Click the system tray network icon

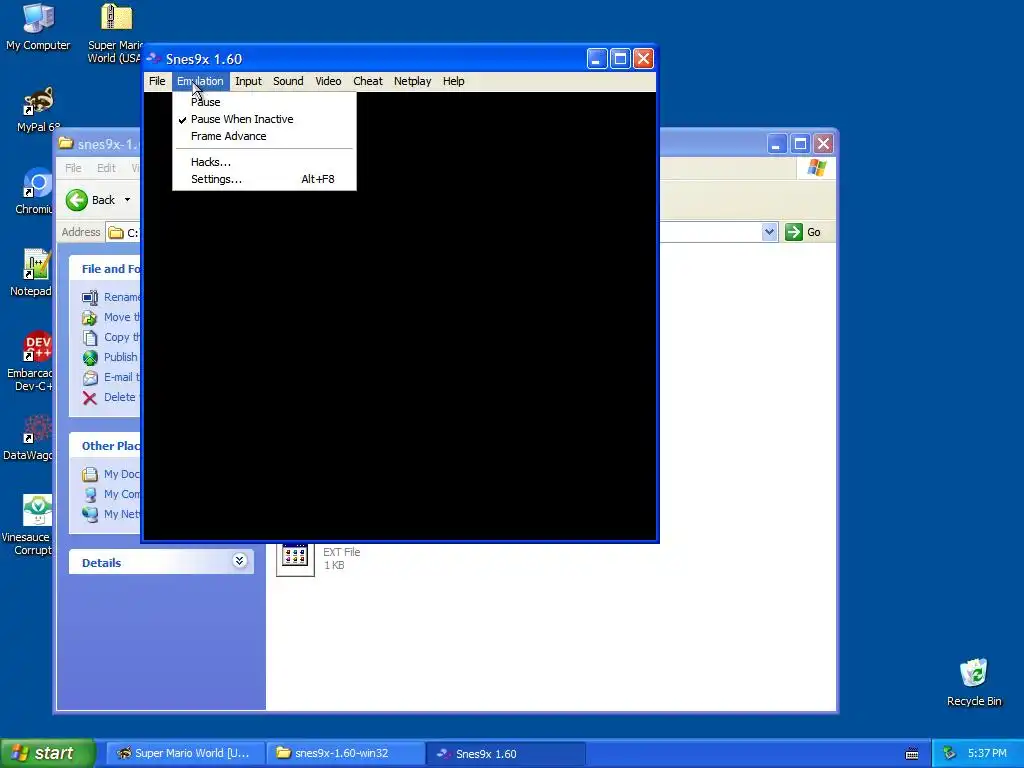click(x=949, y=753)
